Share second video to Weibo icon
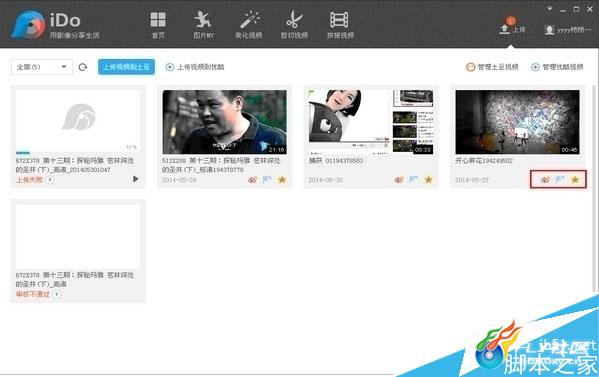 [x=253, y=180]
